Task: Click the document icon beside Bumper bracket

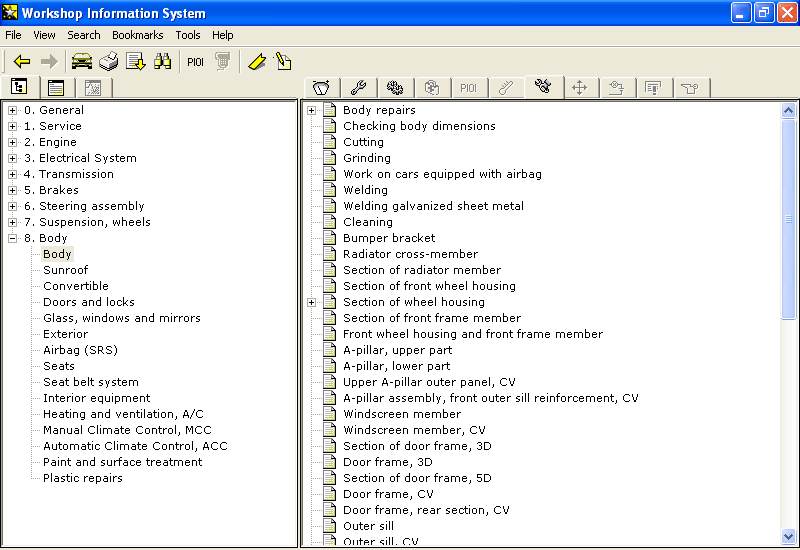Action: 330,238
